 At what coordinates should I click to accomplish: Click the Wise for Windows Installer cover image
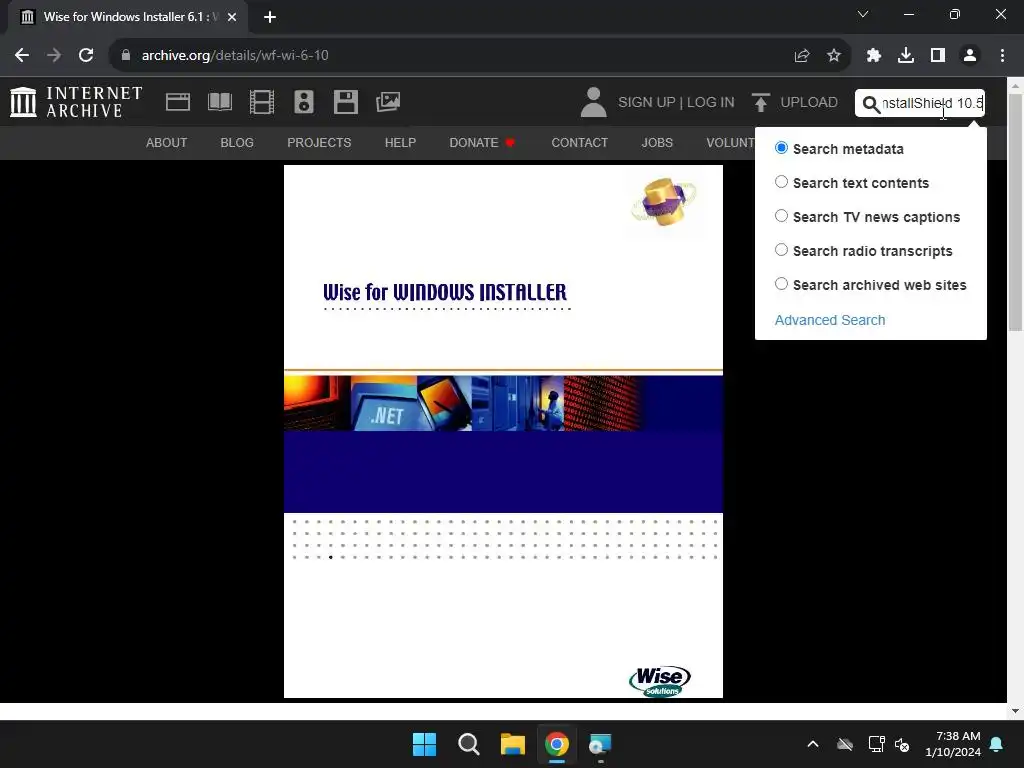click(504, 431)
